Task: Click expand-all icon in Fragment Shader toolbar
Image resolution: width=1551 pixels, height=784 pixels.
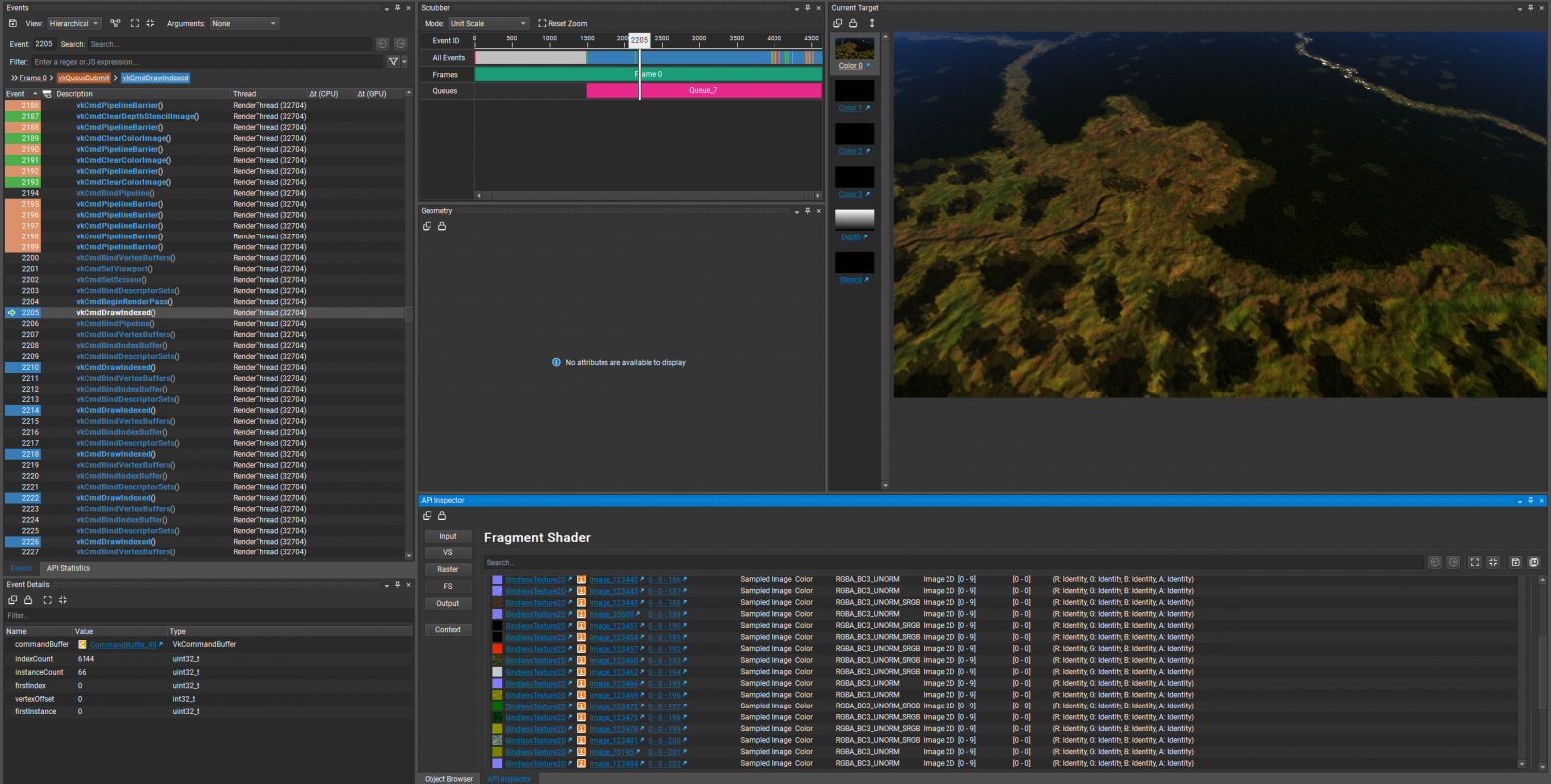Action: pyautogui.click(x=1475, y=562)
